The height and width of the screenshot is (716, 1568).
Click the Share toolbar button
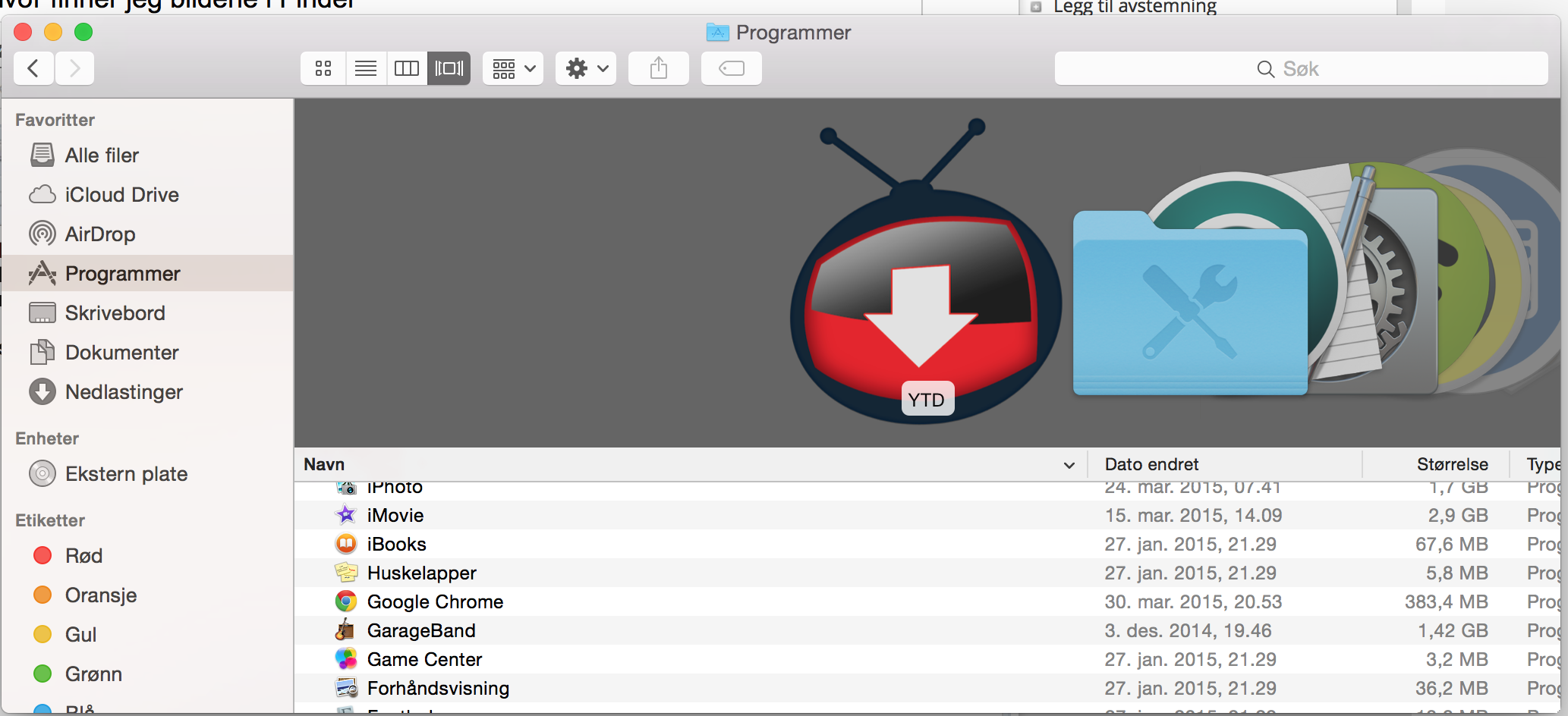pos(659,68)
